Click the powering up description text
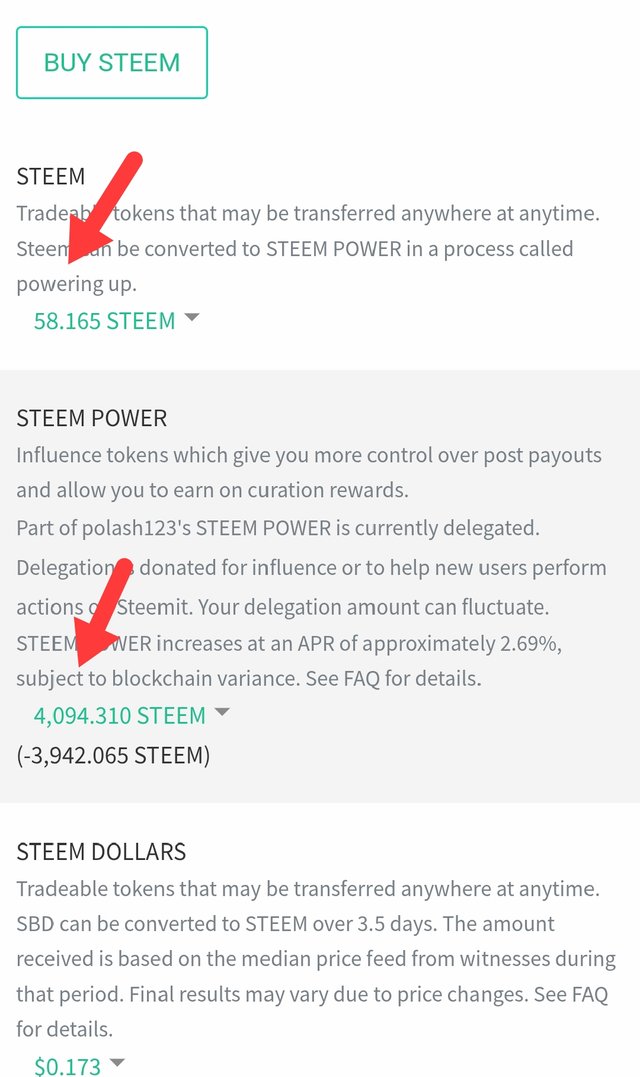The width and height of the screenshot is (640, 1077). [76, 284]
